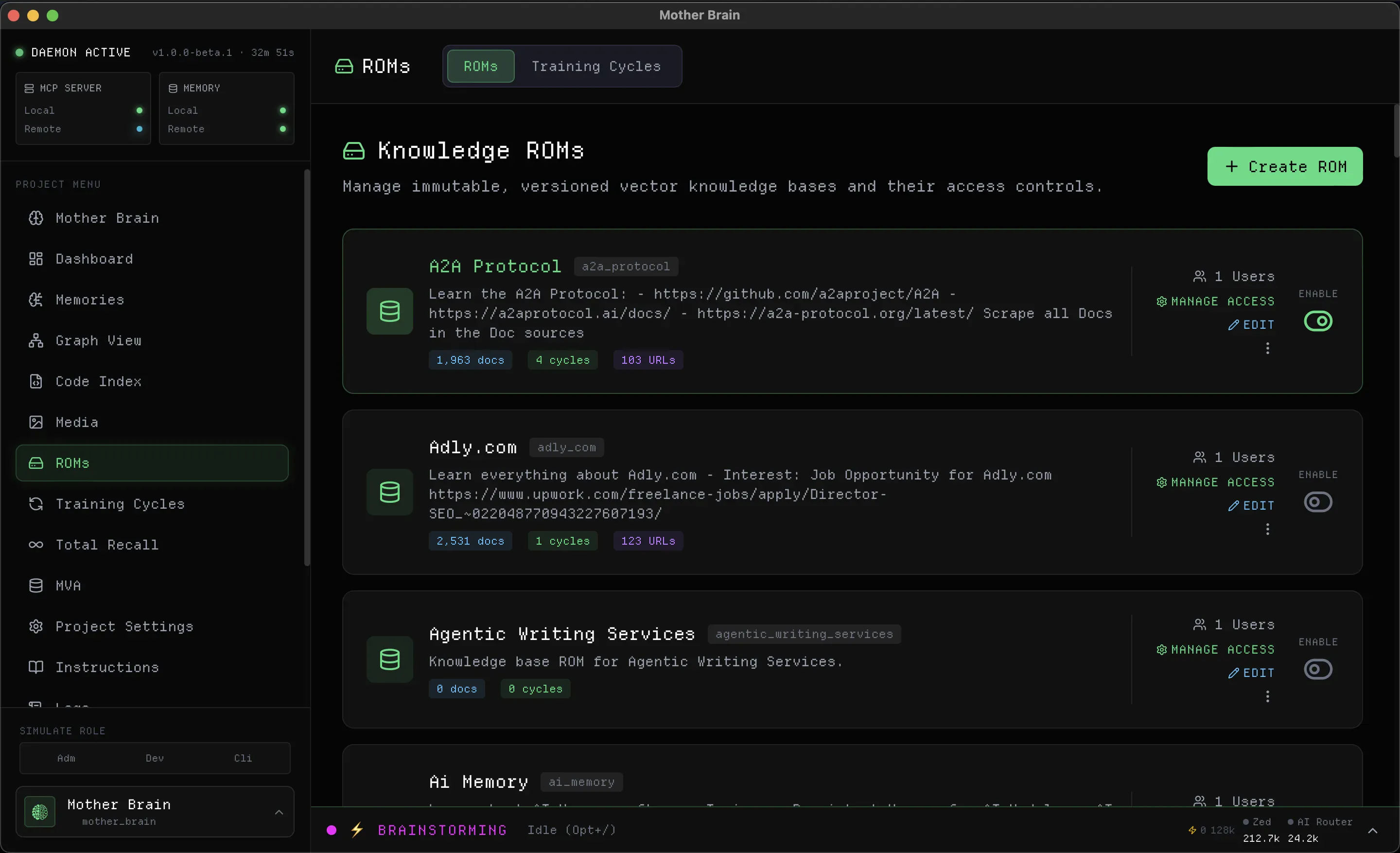The height and width of the screenshot is (853, 1400).
Task: Enable the Agentic Writing Services ROM toggle
Action: pyautogui.click(x=1318, y=669)
